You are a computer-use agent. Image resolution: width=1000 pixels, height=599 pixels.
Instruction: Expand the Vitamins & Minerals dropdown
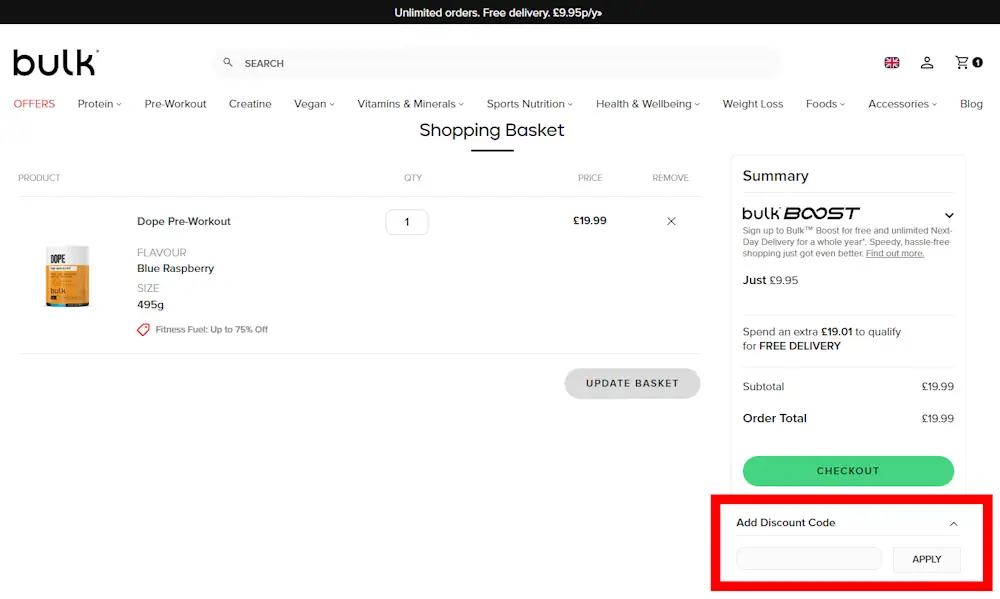[410, 104]
